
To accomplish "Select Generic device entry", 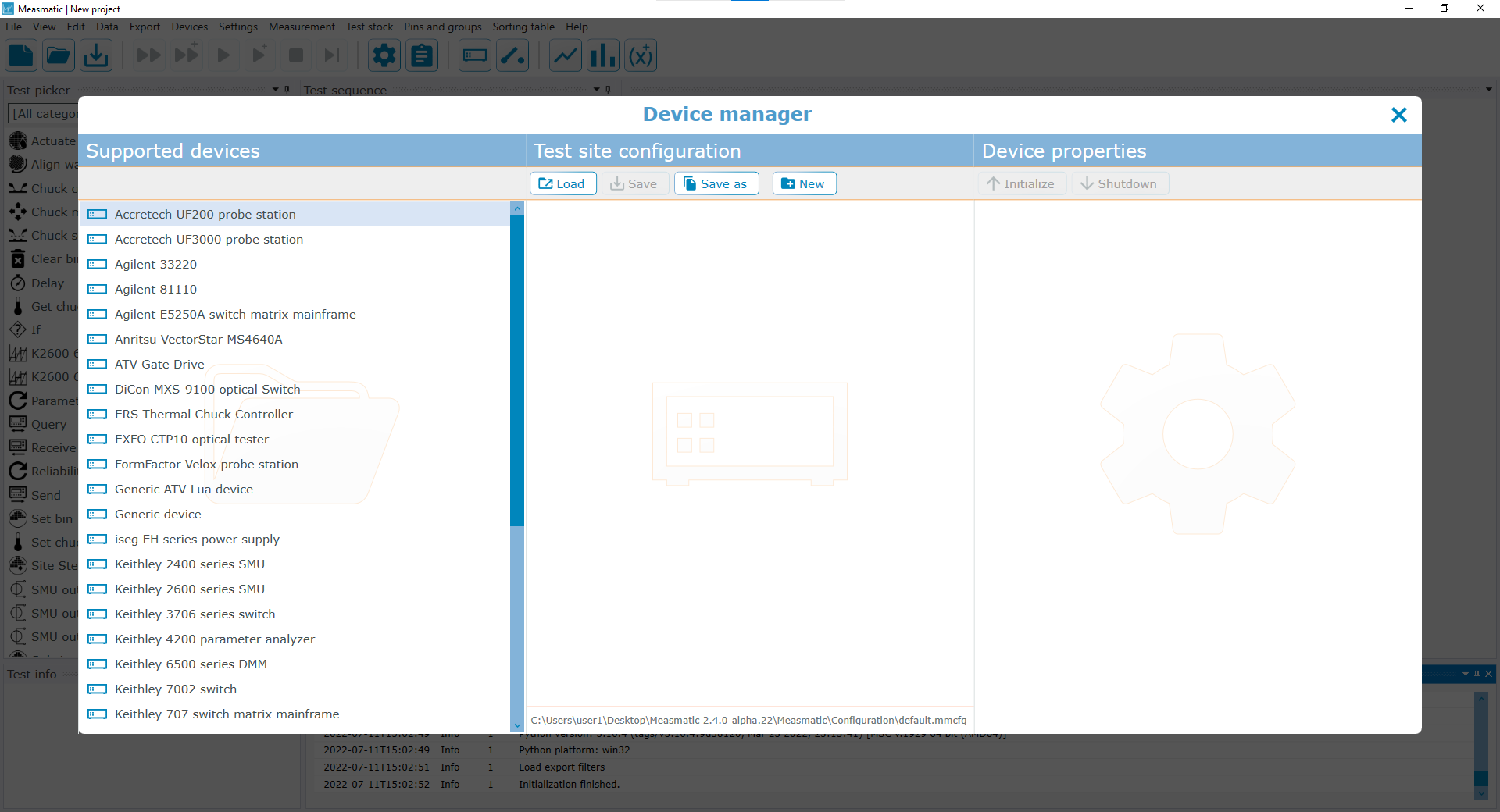I will pos(295,514).
